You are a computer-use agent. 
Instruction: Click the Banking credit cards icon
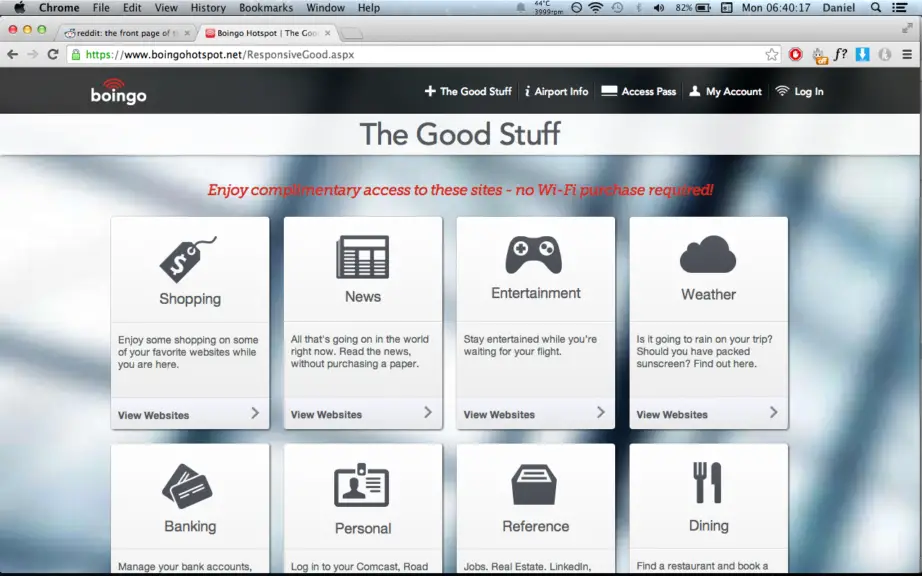[188, 486]
